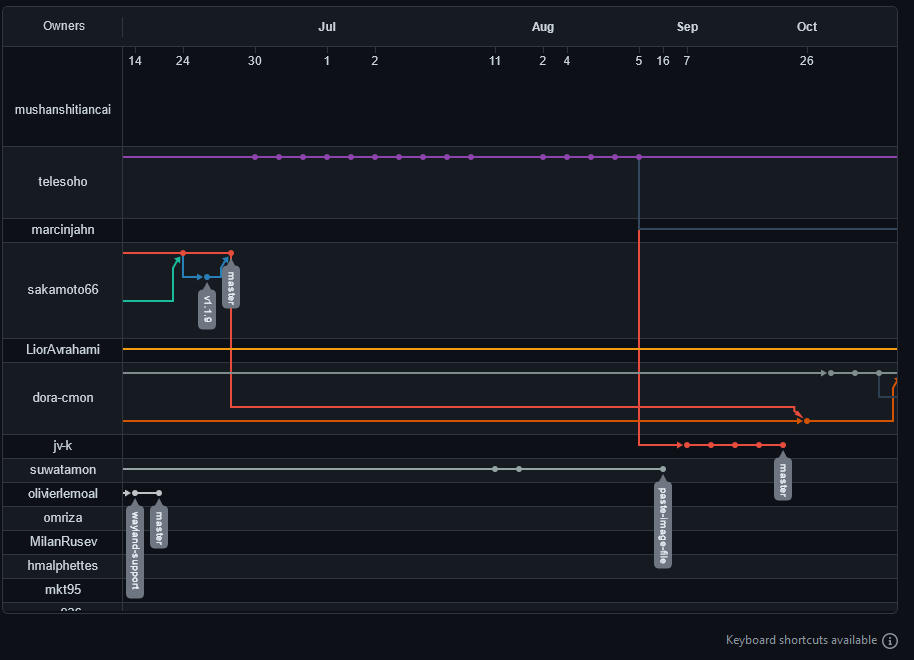The image size is (914, 660).
Task: Open suwatamon's owner entry
Action: (63, 470)
